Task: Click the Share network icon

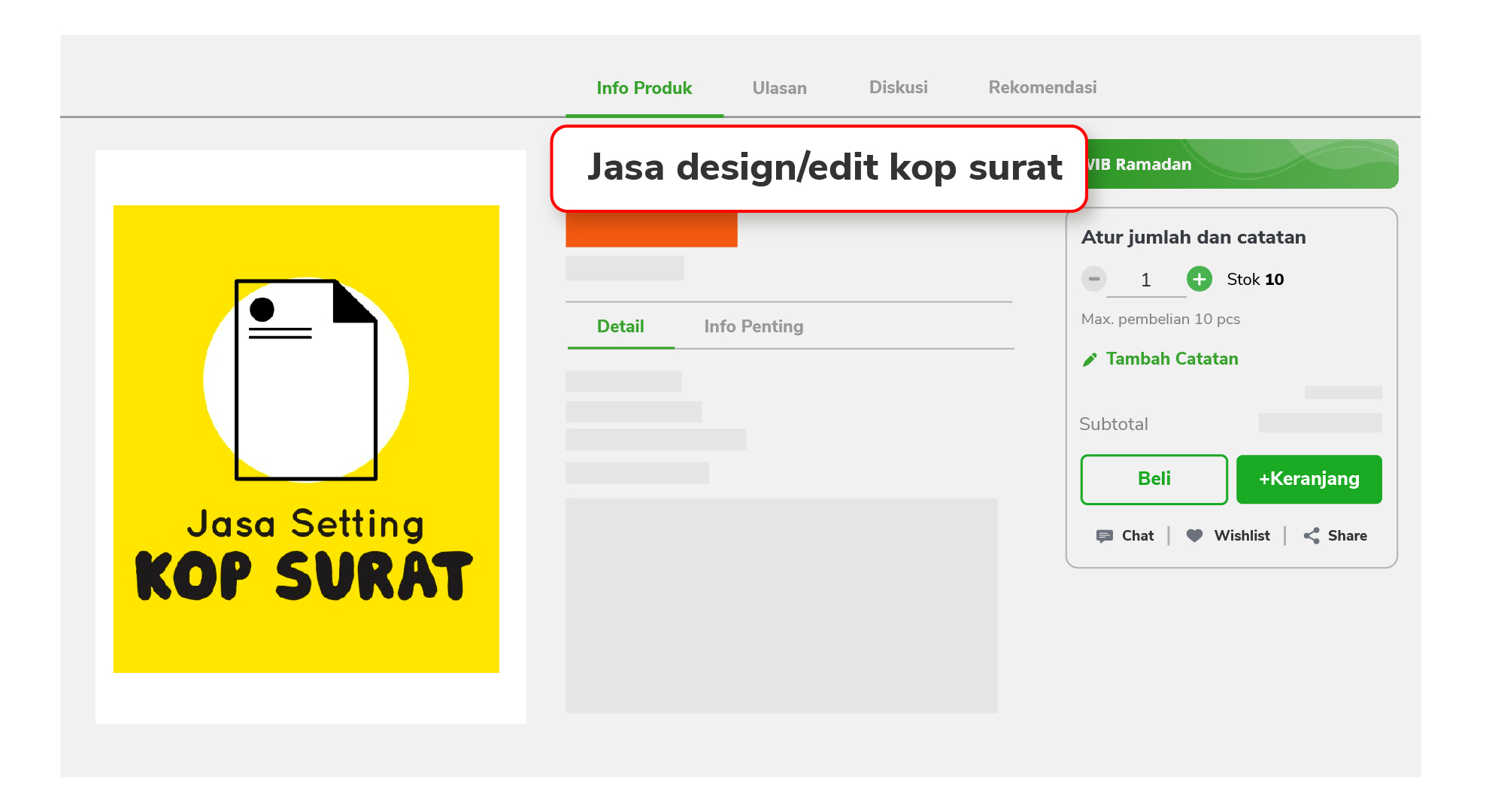Action: point(1312,535)
